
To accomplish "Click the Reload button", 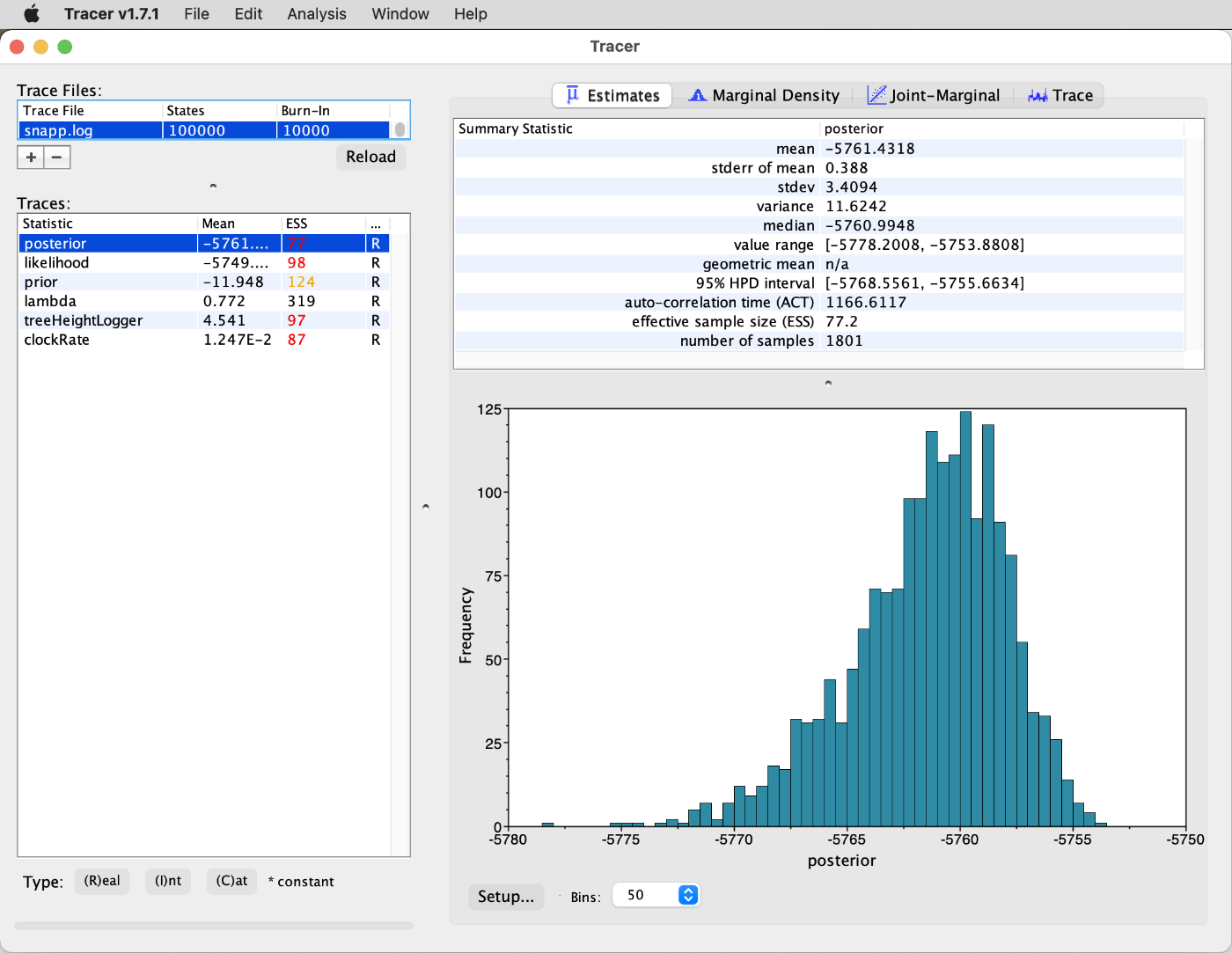I will coord(370,157).
